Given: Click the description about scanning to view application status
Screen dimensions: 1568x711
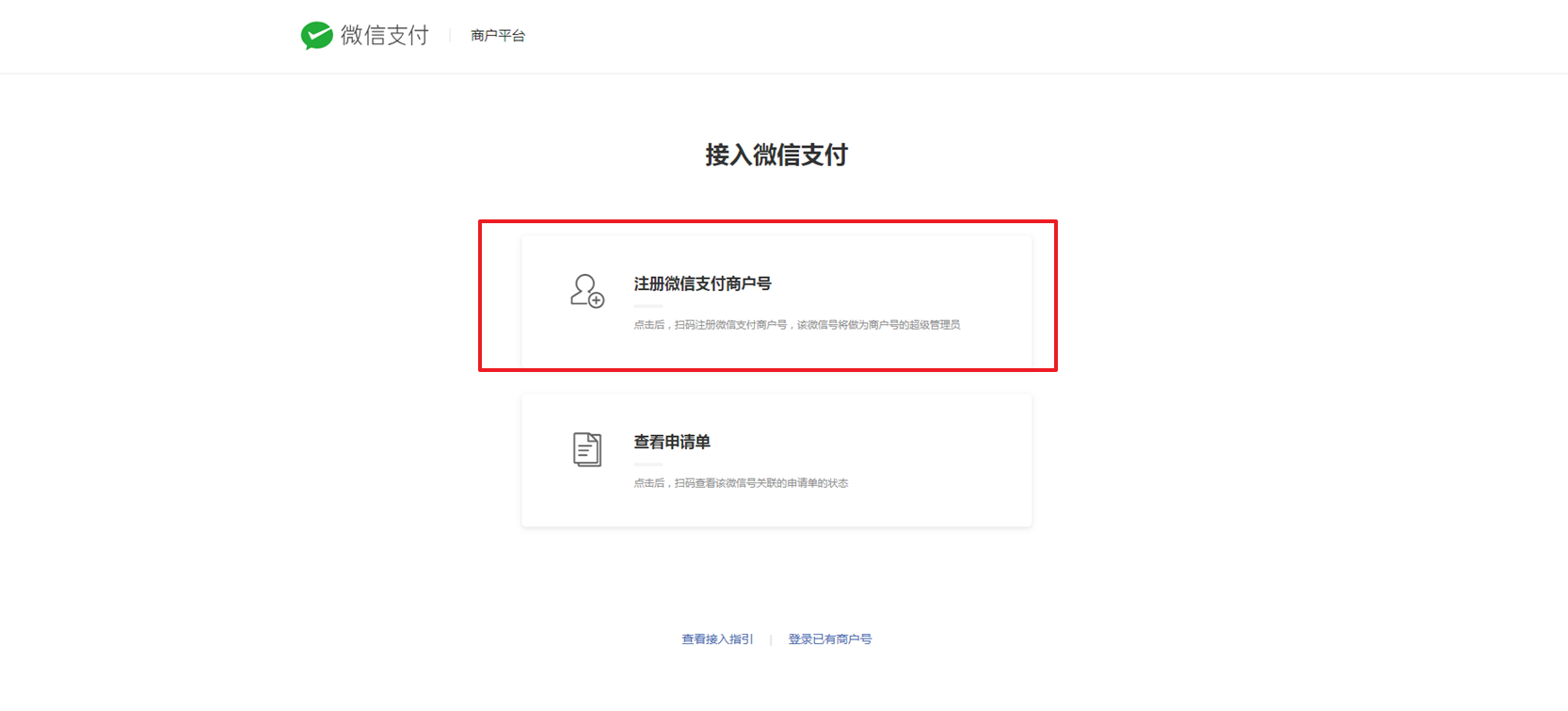Looking at the screenshot, I should [741, 483].
